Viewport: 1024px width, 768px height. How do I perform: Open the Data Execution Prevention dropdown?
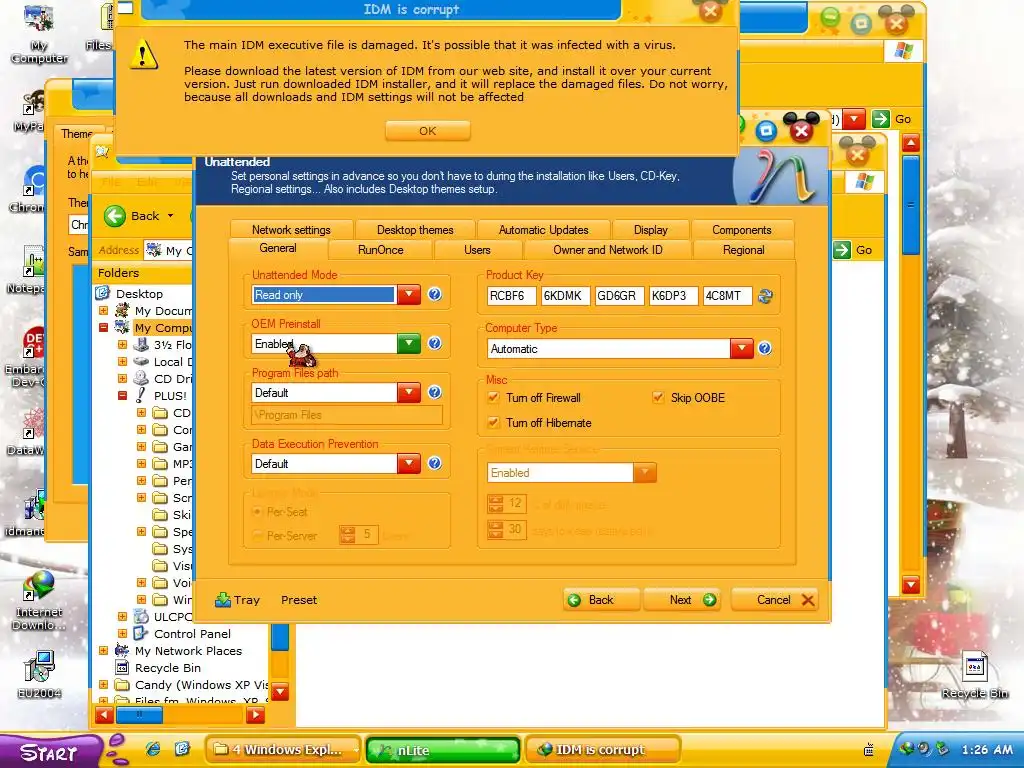[x=409, y=464]
